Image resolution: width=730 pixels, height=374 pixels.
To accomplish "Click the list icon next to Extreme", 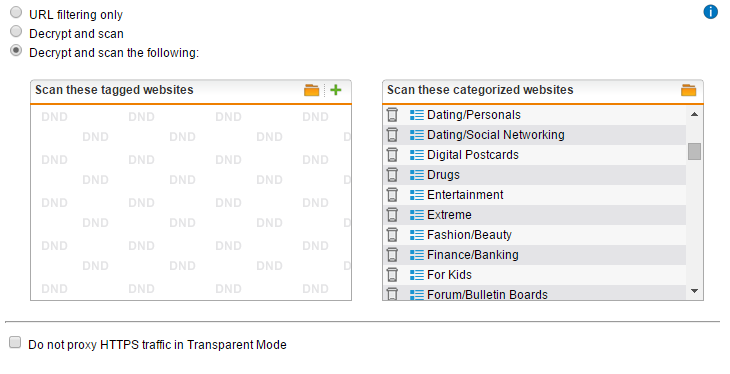I will pyautogui.click(x=417, y=215).
